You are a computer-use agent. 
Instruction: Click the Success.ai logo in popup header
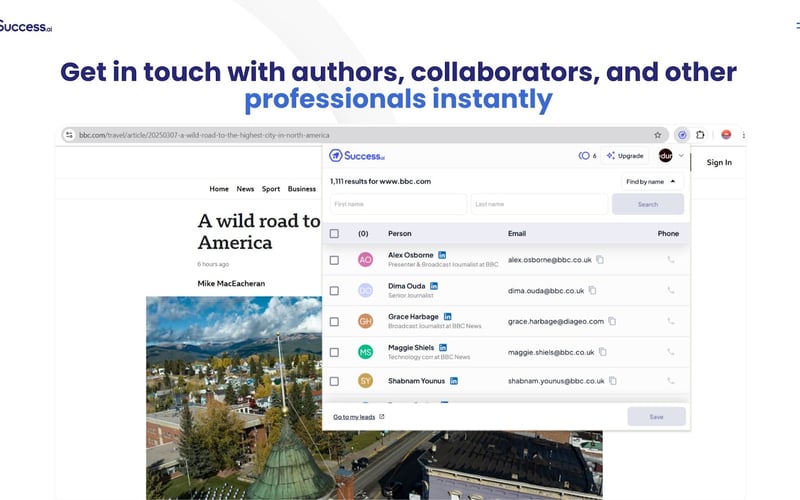click(x=357, y=156)
